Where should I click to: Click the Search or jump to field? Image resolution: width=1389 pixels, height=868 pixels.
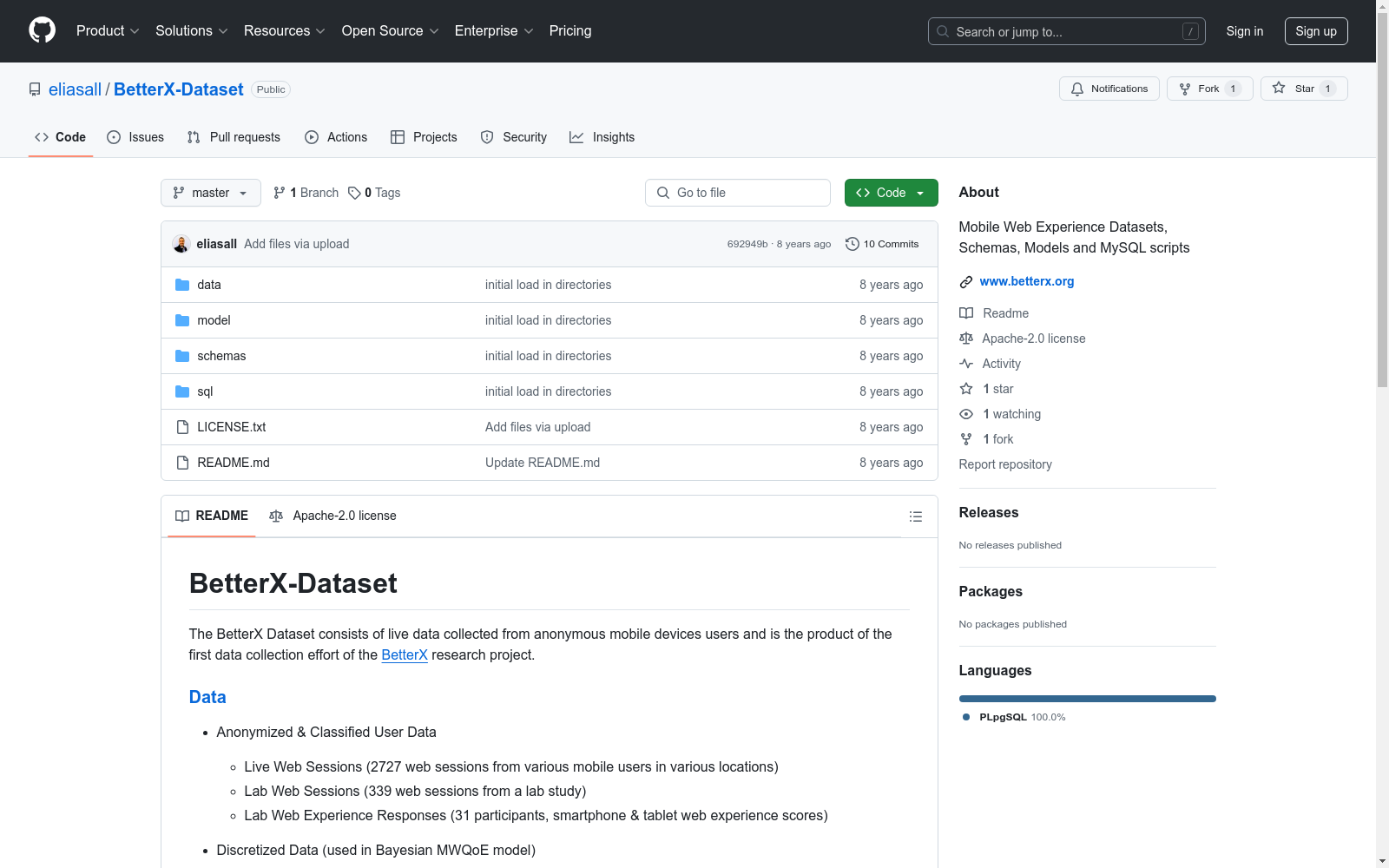pos(1067,31)
